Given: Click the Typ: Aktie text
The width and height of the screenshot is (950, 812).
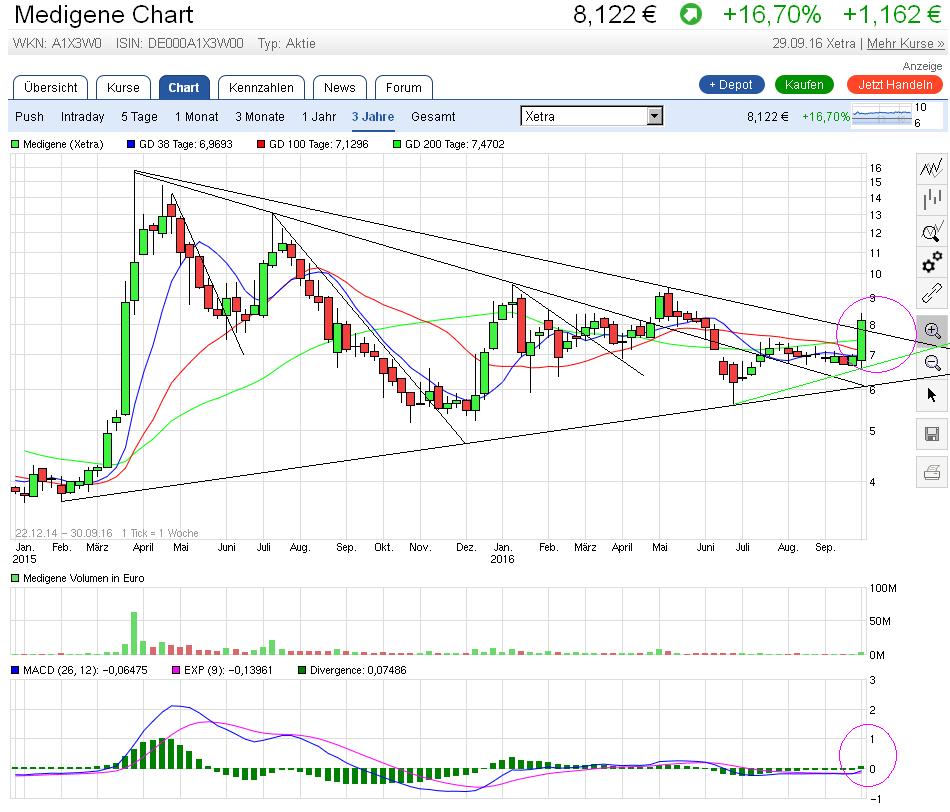Looking at the screenshot, I should (x=287, y=44).
